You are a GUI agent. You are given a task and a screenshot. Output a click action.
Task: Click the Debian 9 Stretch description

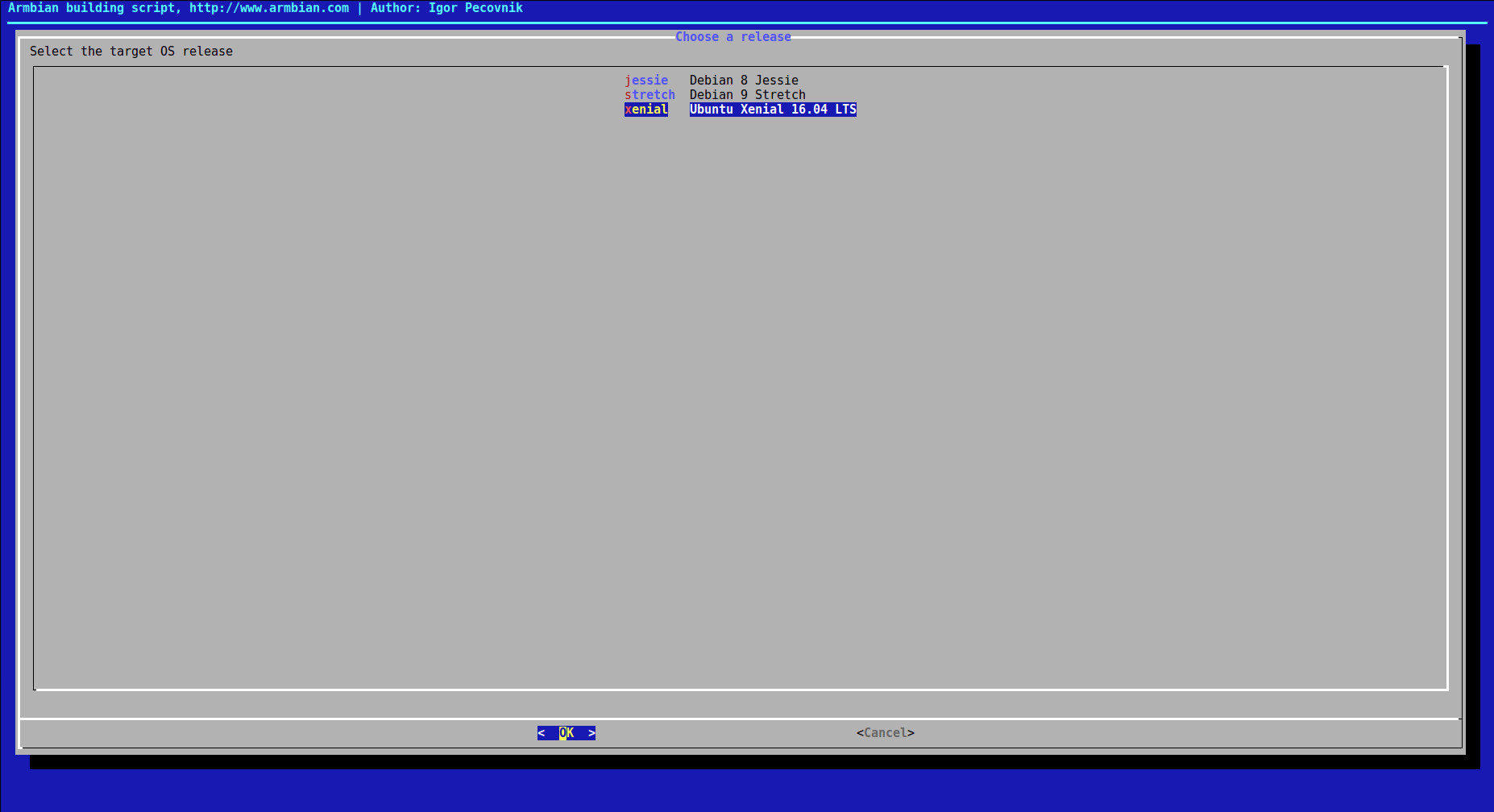(x=748, y=95)
